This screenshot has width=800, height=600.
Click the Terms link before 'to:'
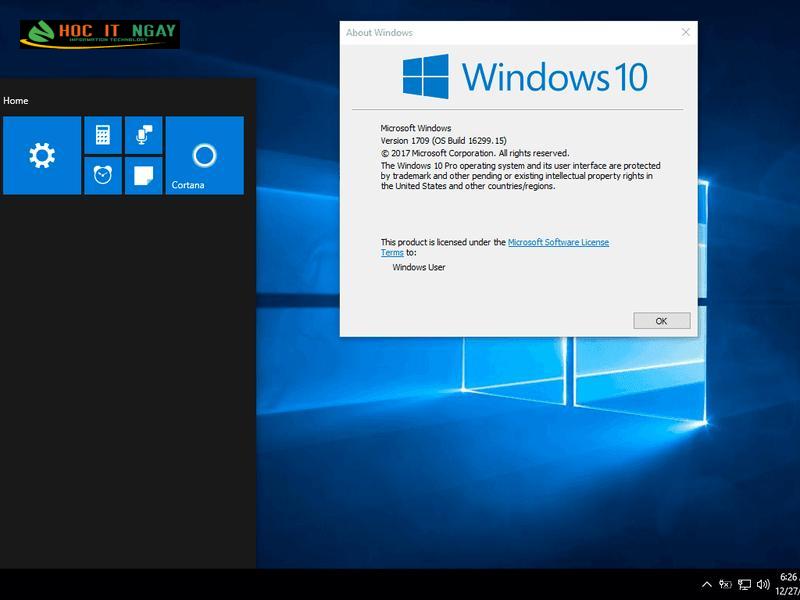(392, 253)
